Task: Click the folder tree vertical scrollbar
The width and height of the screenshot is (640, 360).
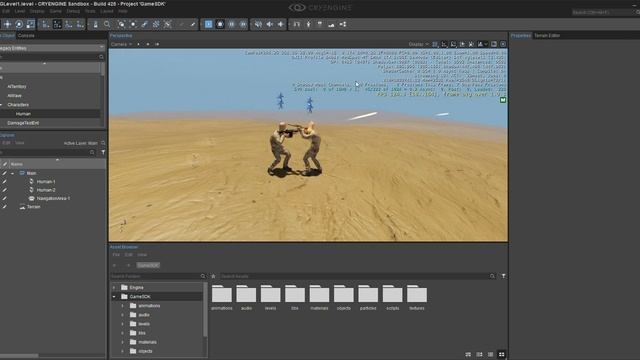Action: [x=205, y=310]
